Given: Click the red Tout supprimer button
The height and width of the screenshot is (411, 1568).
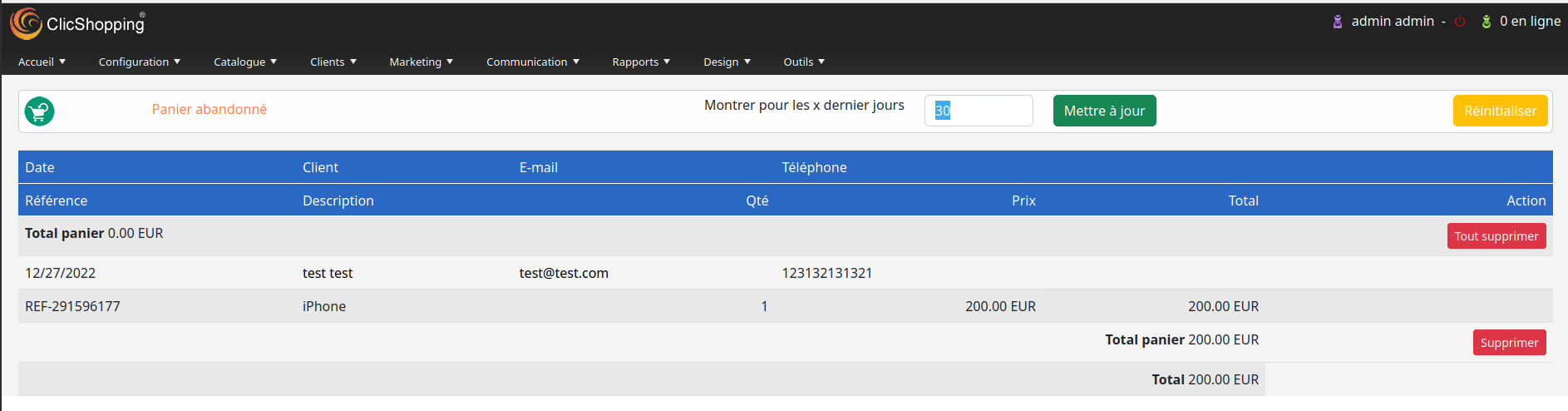Looking at the screenshot, I should click(1497, 236).
